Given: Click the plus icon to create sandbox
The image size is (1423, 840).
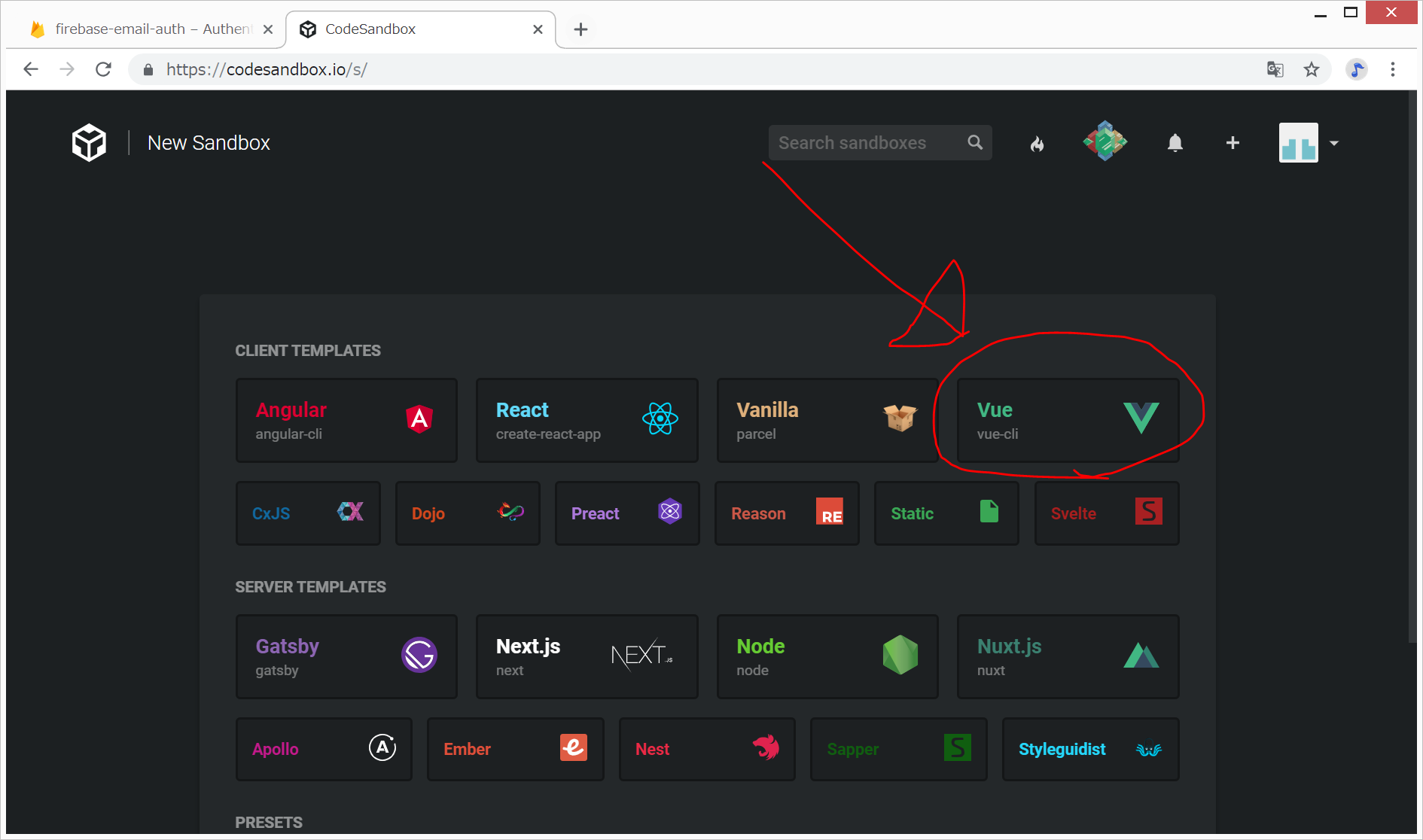Looking at the screenshot, I should [x=1233, y=143].
